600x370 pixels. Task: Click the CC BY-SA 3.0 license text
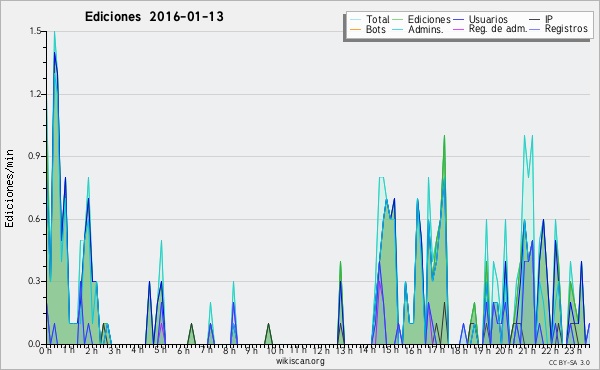[x=569, y=362]
